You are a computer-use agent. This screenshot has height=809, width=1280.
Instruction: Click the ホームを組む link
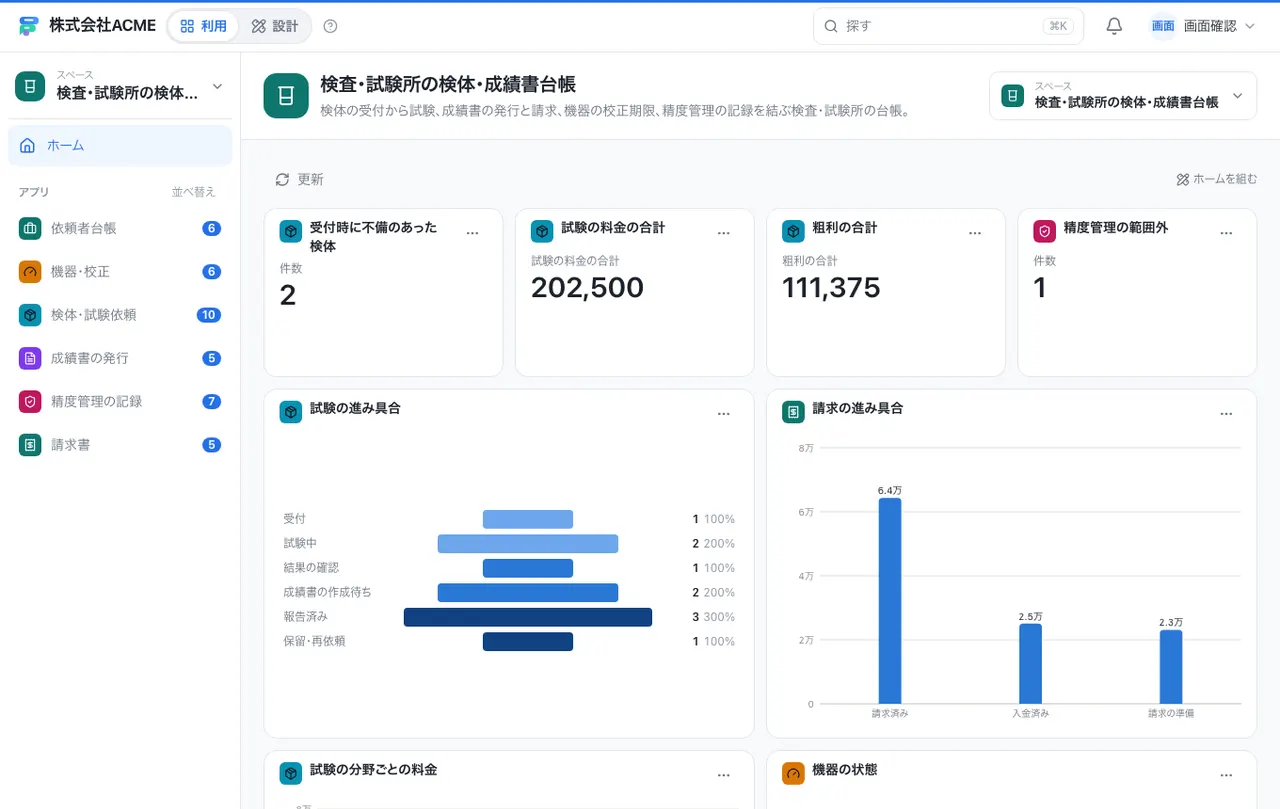1217,179
